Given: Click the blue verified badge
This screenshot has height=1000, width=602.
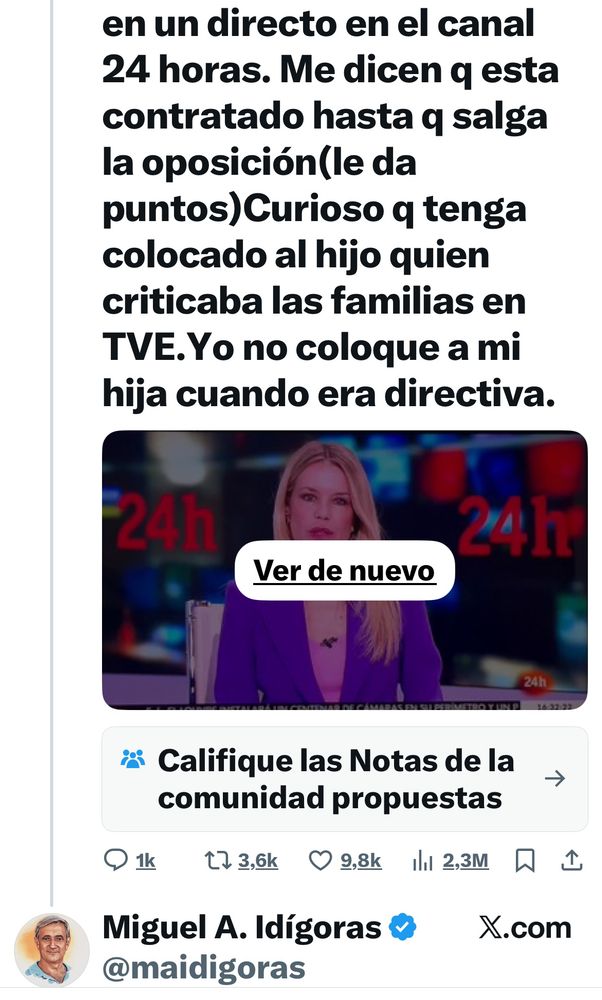Looking at the screenshot, I should pos(403,927).
